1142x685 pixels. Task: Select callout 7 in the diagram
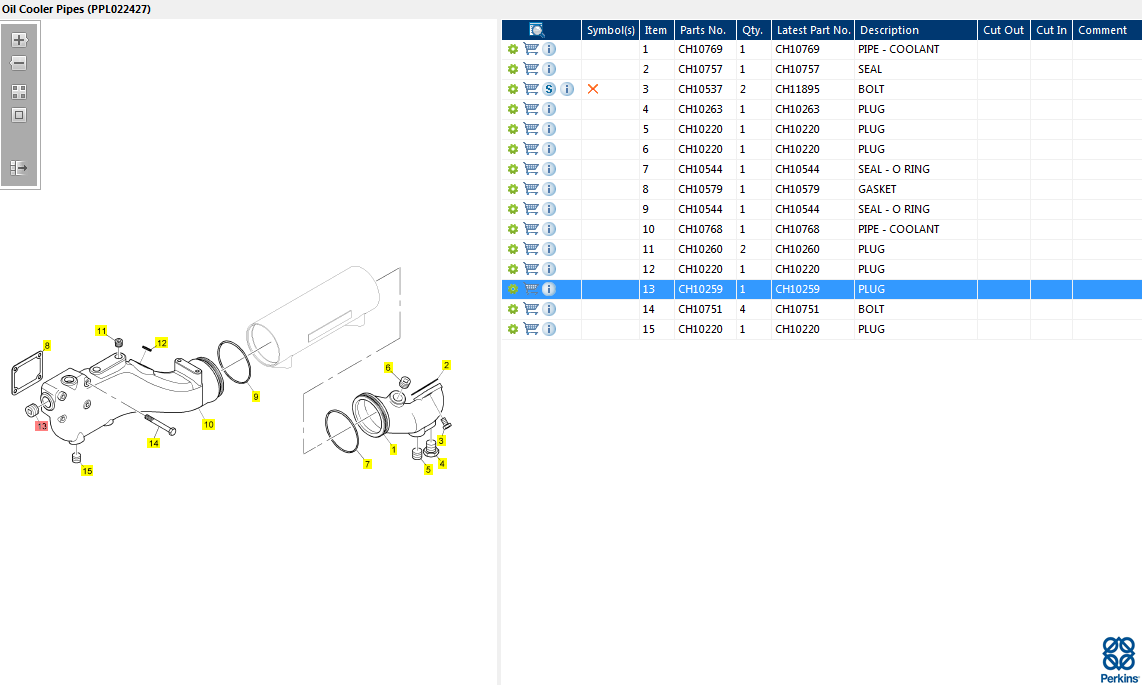click(367, 464)
